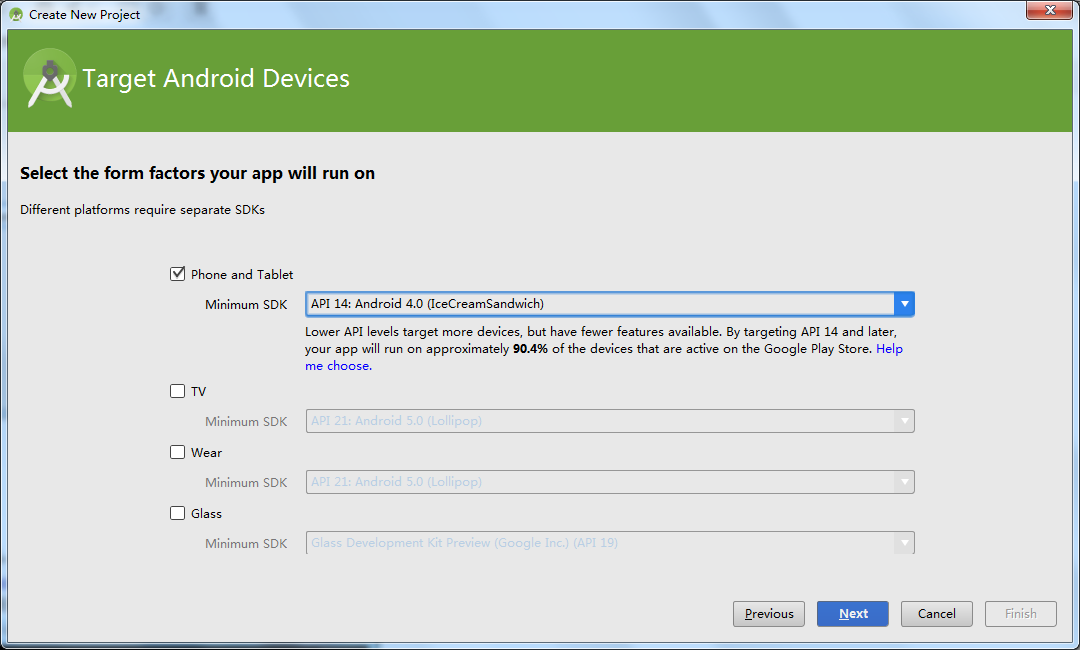
Task: Click the 'Select the form factors' heading
Action: pyautogui.click(x=197, y=174)
